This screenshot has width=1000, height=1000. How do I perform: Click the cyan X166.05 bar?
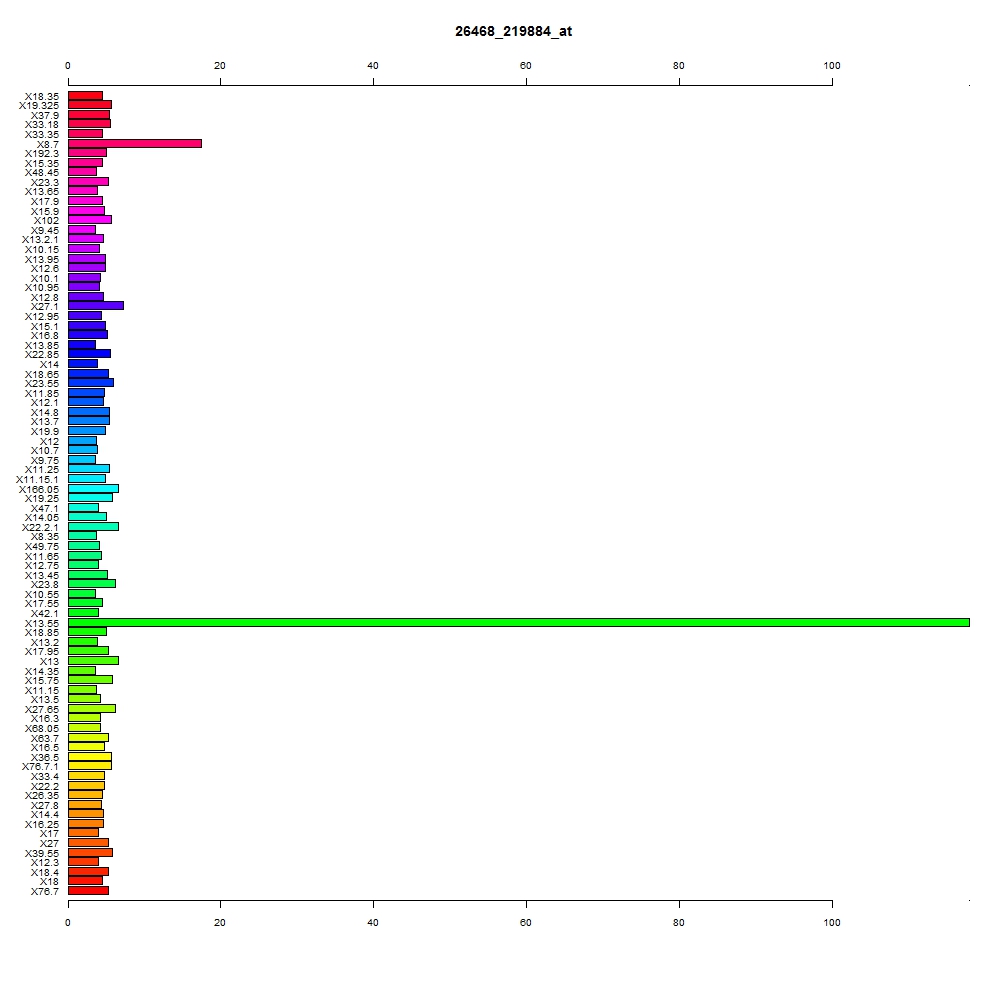(x=93, y=489)
